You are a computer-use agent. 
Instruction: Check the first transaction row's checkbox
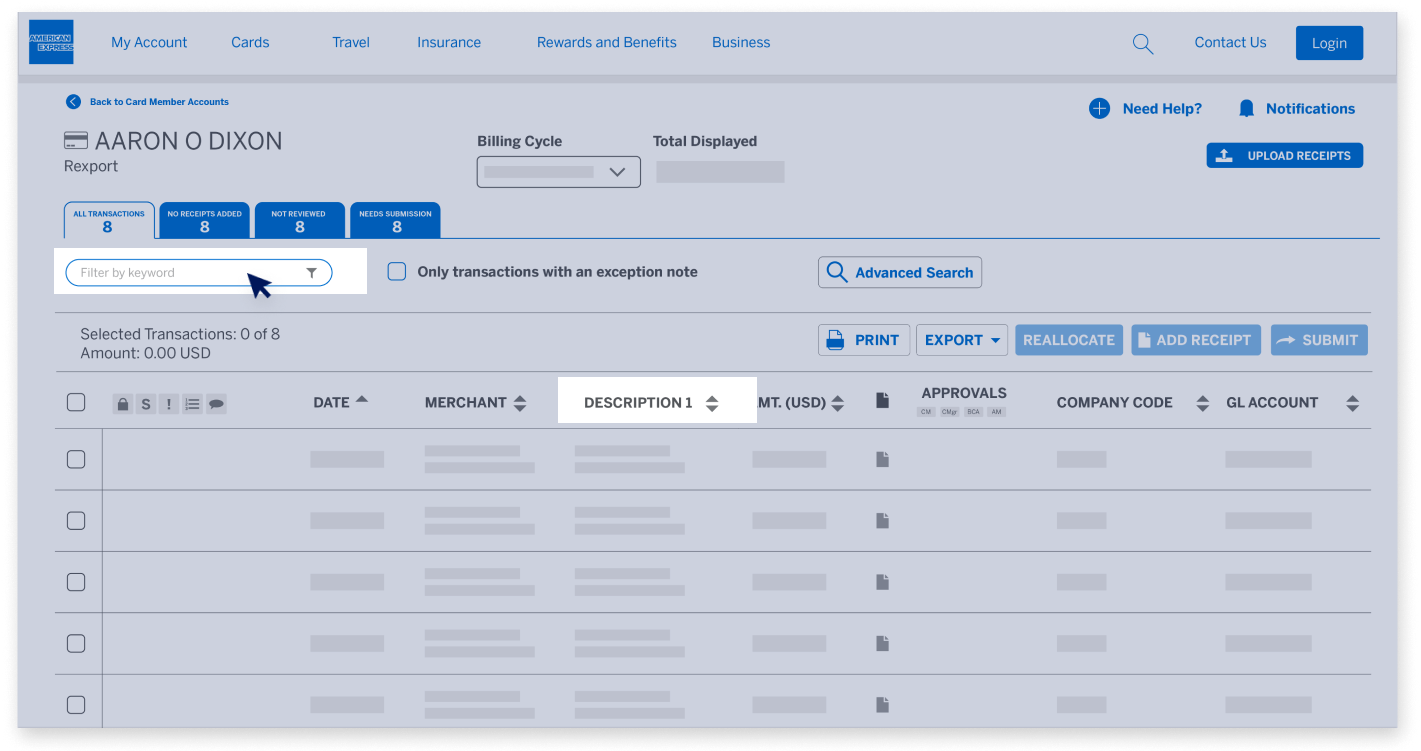[x=76, y=459]
